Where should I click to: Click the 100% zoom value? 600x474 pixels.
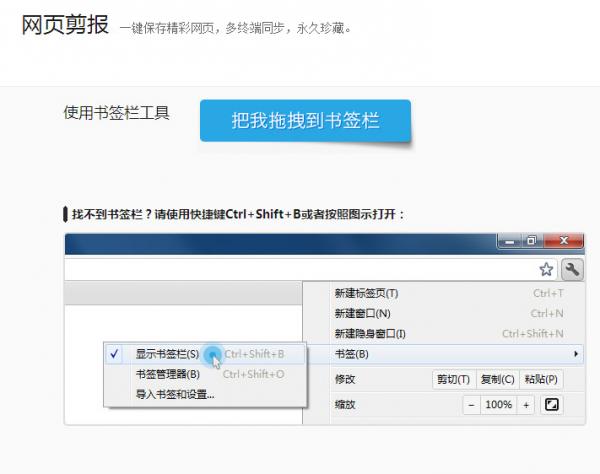point(499,405)
